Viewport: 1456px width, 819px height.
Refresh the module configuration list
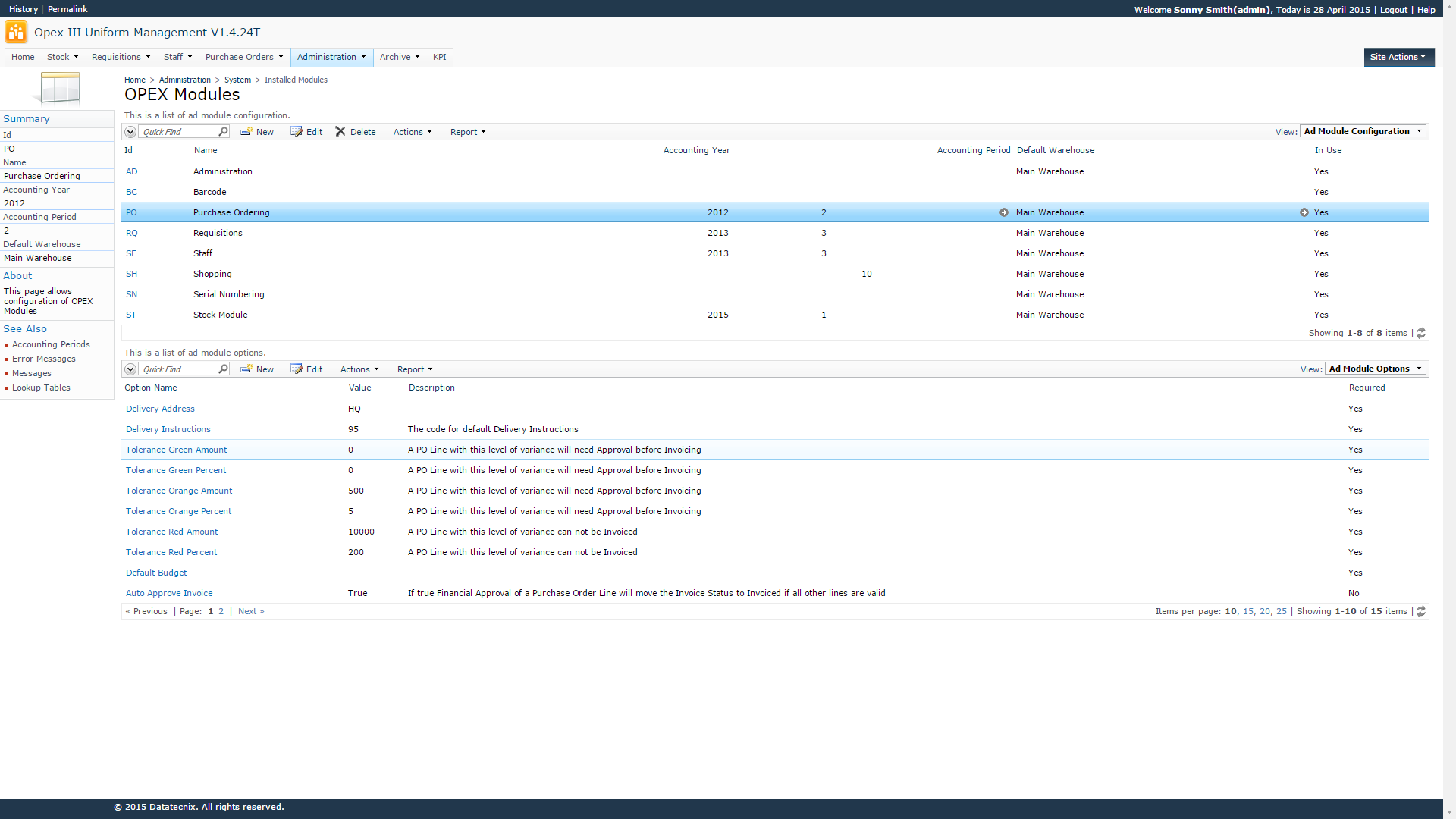1421,334
